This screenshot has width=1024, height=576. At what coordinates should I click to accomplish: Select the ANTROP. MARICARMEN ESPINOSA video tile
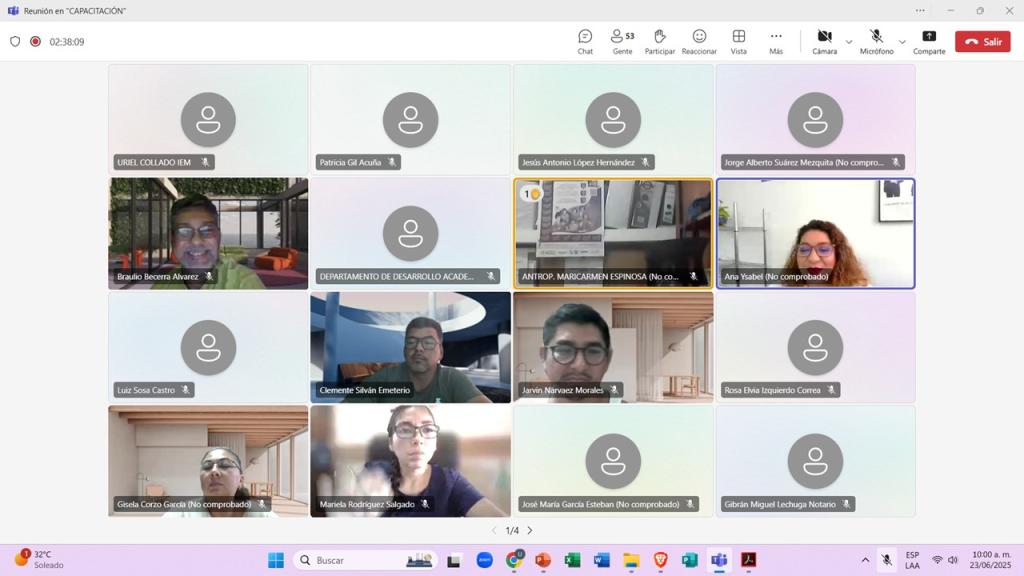613,233
